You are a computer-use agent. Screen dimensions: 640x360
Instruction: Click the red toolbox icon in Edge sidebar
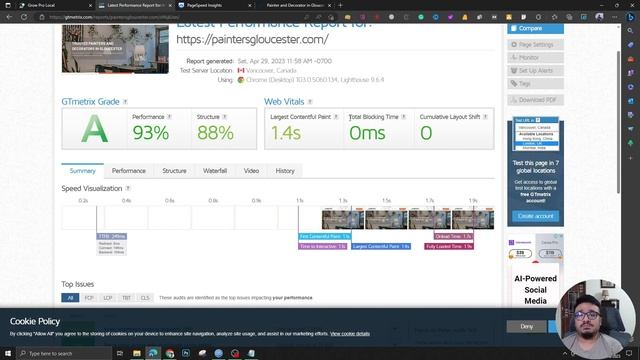coord(631,59)
